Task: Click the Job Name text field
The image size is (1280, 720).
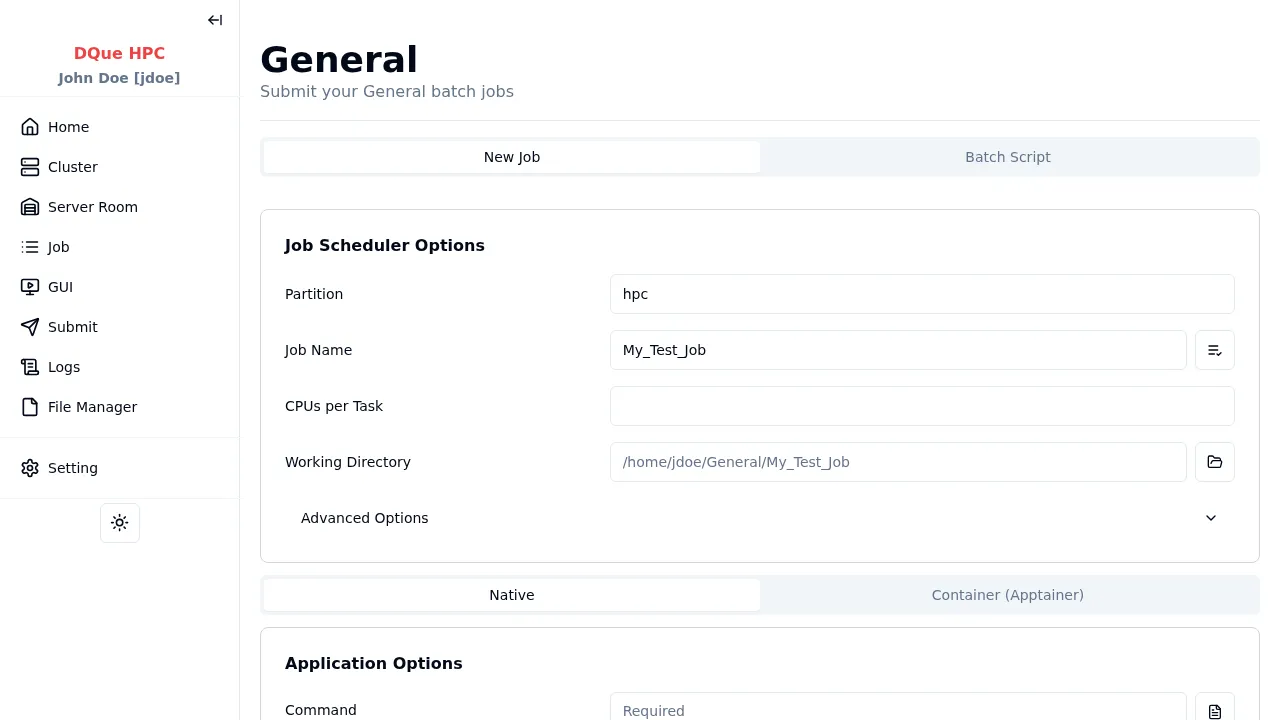Action: pos(897,350)
